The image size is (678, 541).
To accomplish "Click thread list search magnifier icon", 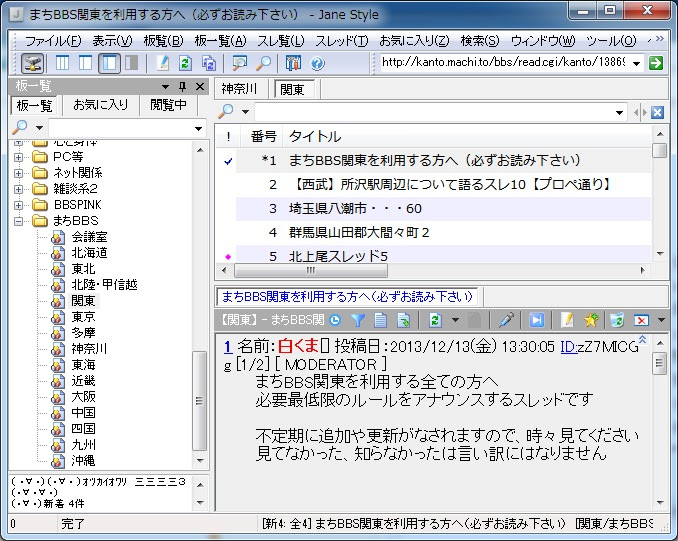I will point(226,112).
